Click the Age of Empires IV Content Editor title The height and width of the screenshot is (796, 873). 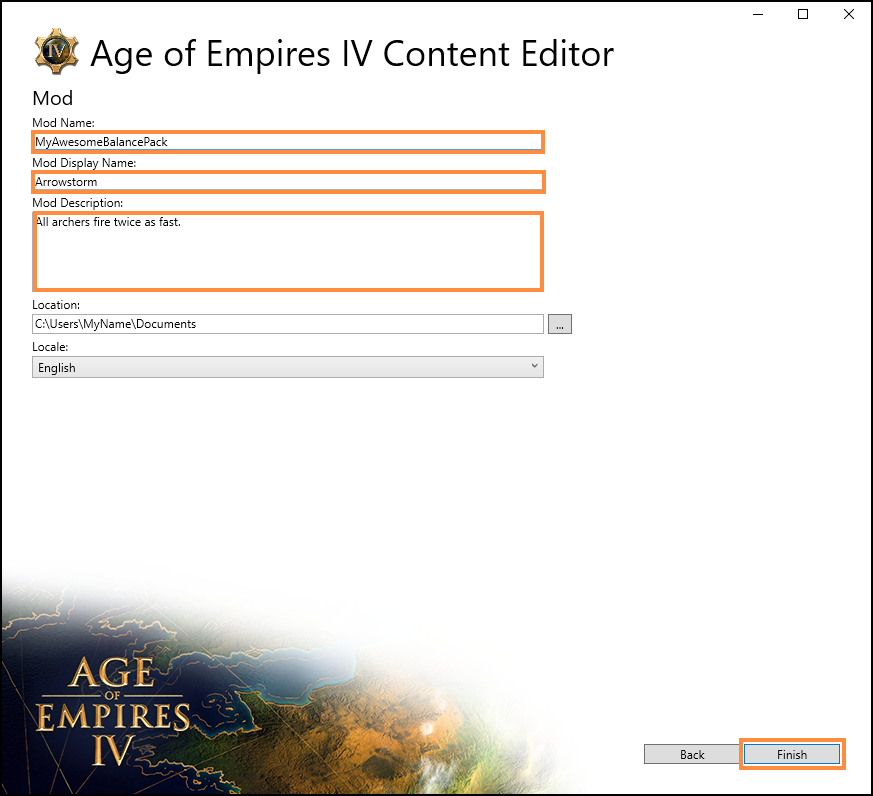click(x=352, y=54)
